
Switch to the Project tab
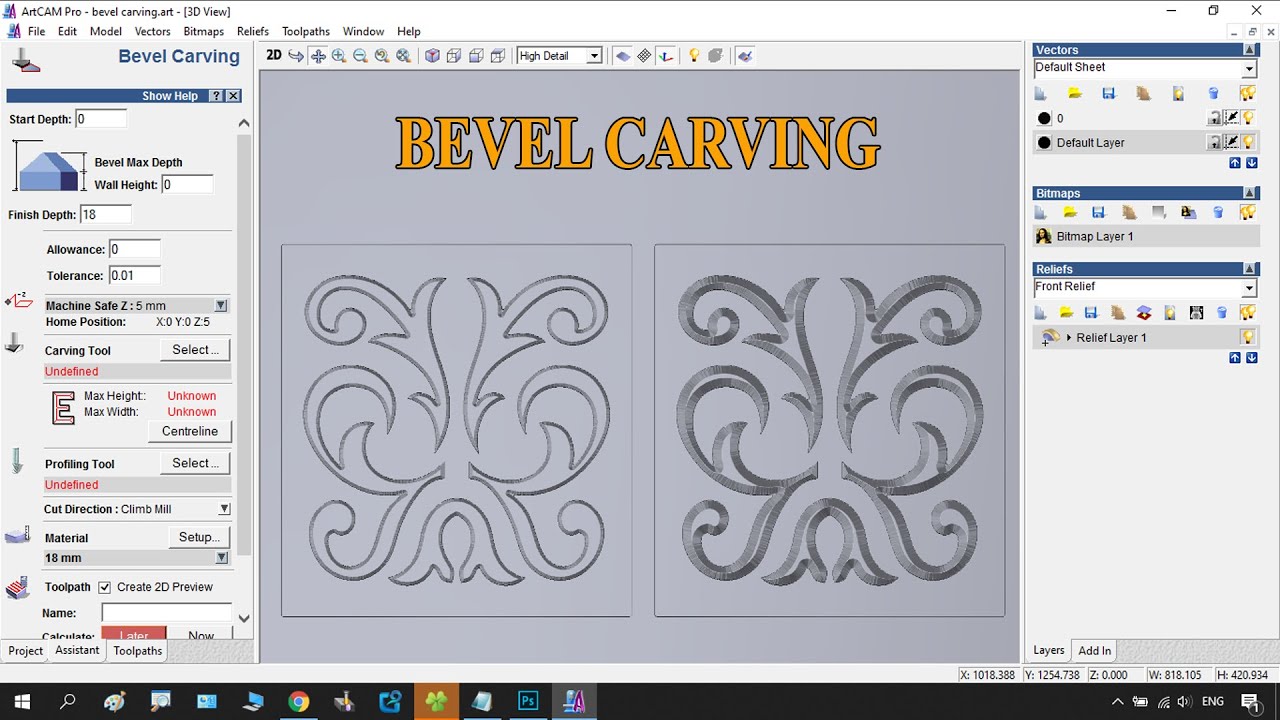26,651
